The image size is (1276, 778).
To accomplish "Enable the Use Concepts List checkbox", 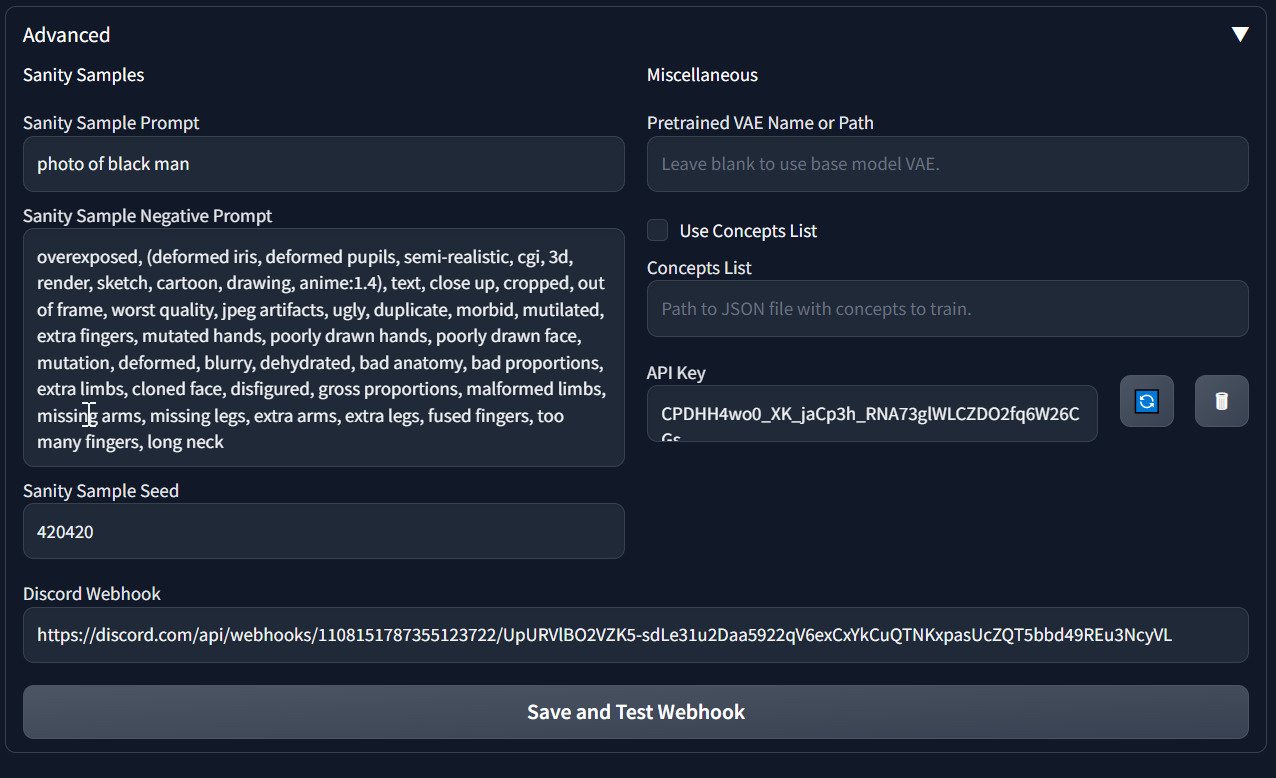I will click(657, 229).
